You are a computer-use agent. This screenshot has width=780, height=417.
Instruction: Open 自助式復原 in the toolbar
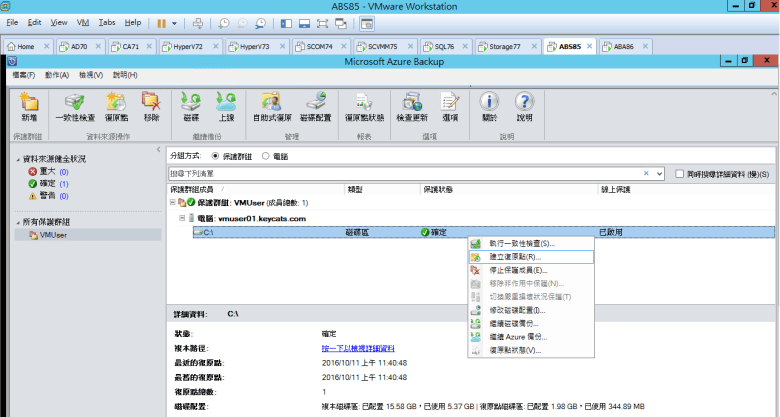point(270,105)
